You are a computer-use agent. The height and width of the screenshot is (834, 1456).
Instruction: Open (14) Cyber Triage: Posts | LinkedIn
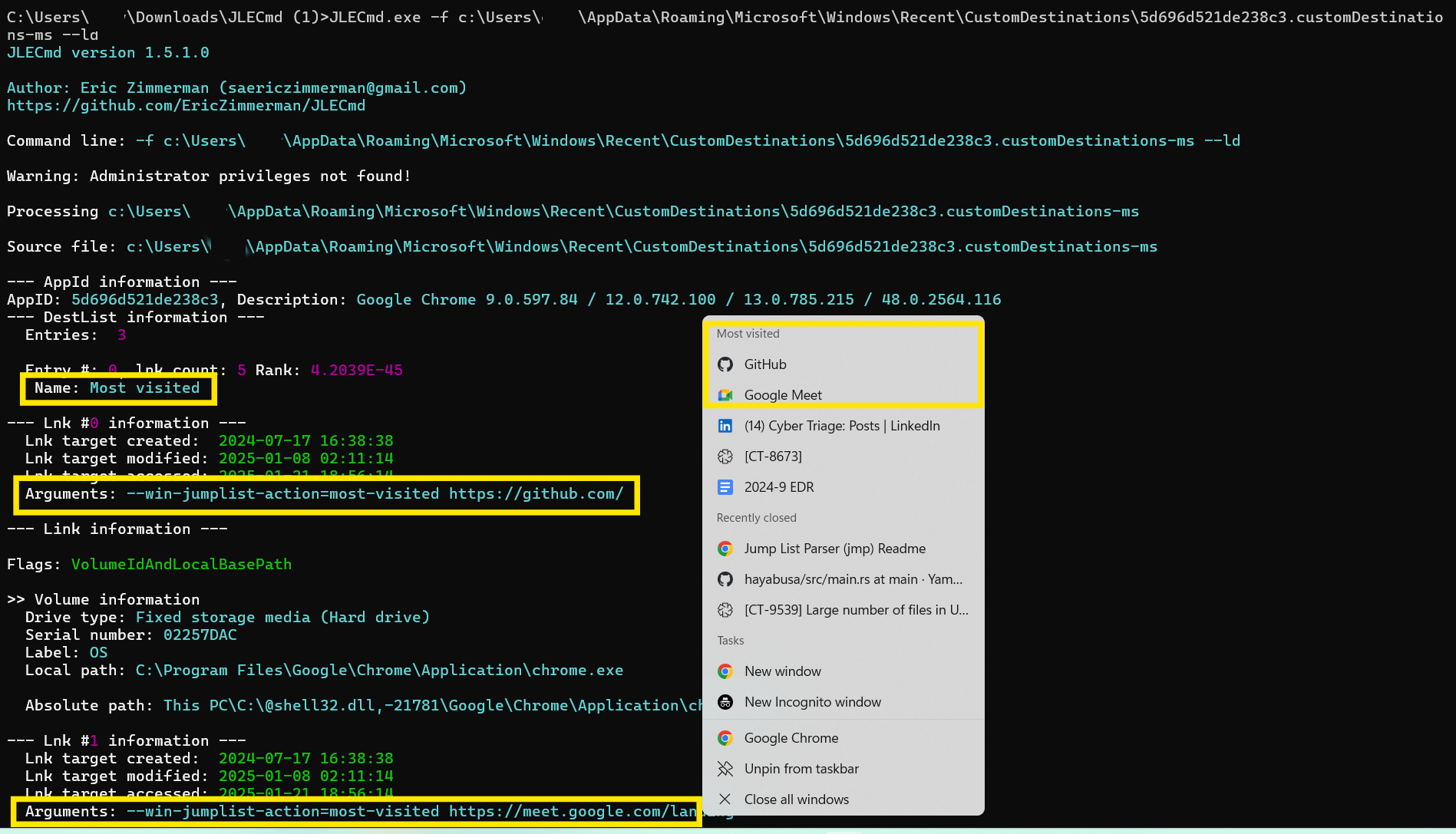[843, 426]
